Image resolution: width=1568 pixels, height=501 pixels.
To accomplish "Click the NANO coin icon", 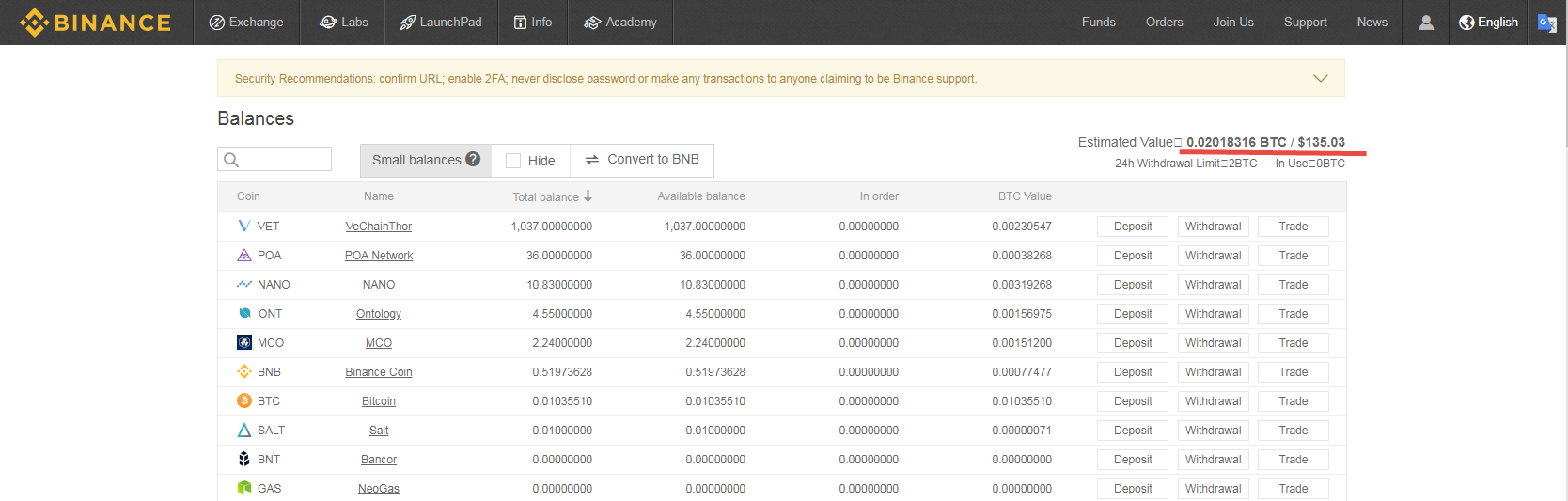I will click(x=244, y=285).
